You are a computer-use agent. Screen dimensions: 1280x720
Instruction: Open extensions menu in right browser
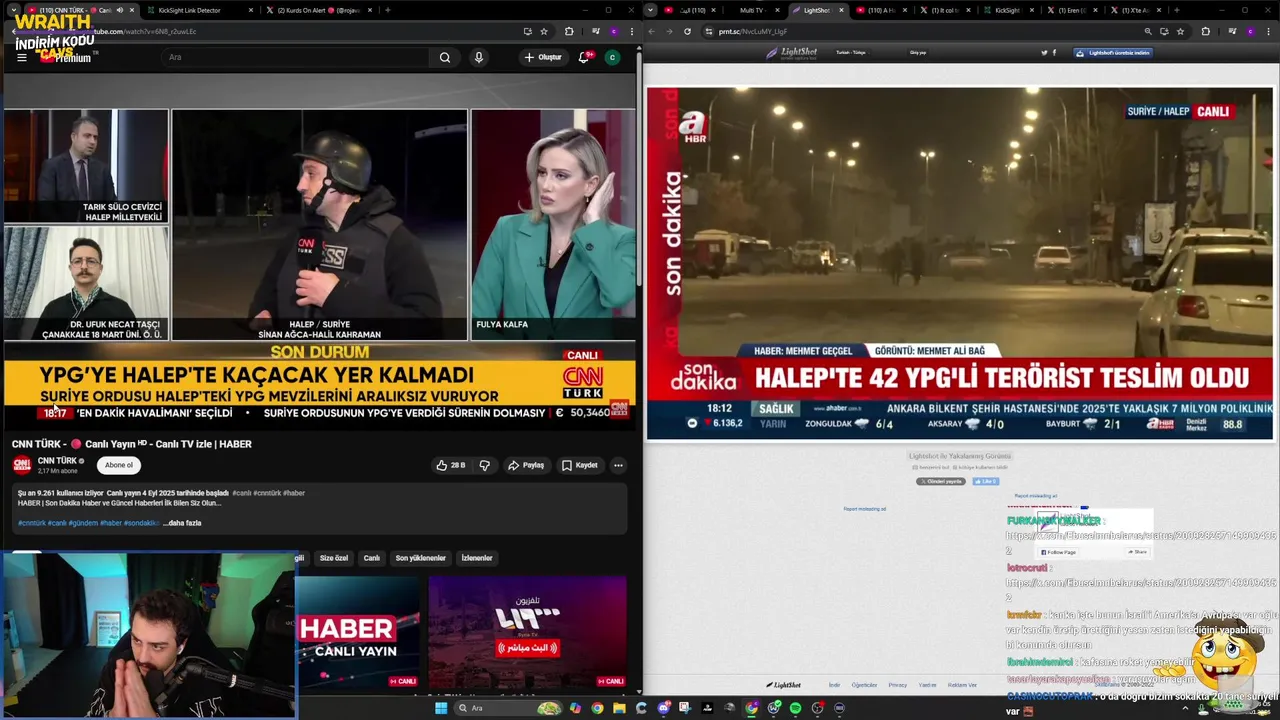coord(1205,31)
